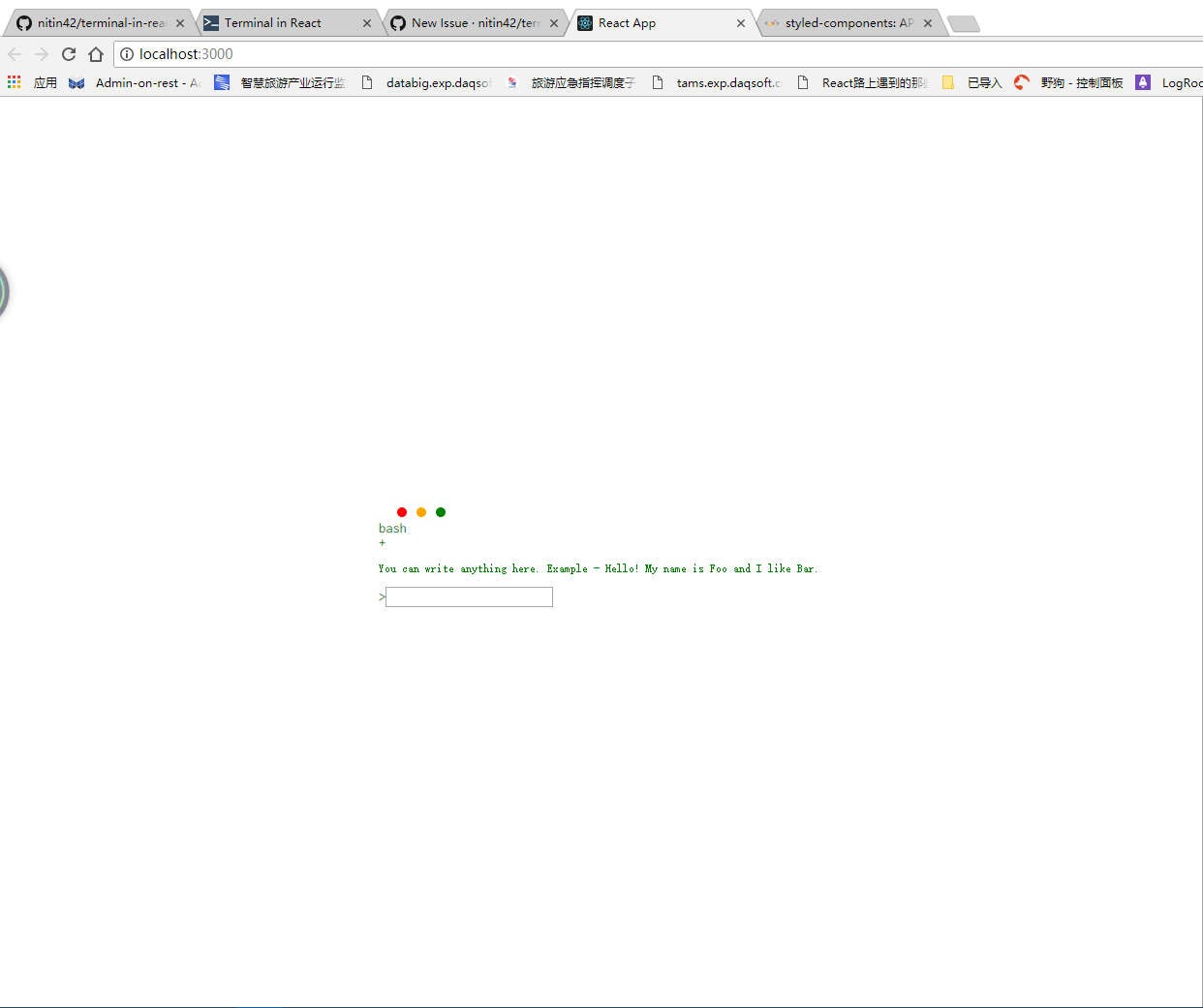Open the 已导入 bookmarks folder
The height and width of the screenshot is (1008, 1203).
(972, 83)
